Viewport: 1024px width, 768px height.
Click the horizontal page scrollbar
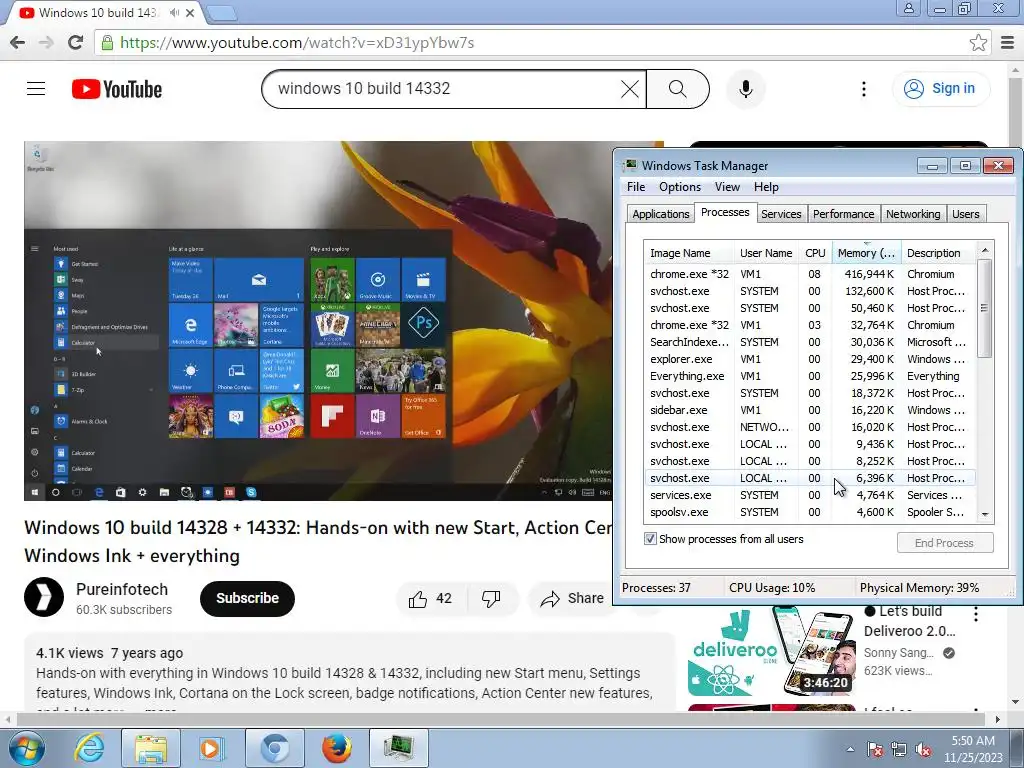coord(503,719)
